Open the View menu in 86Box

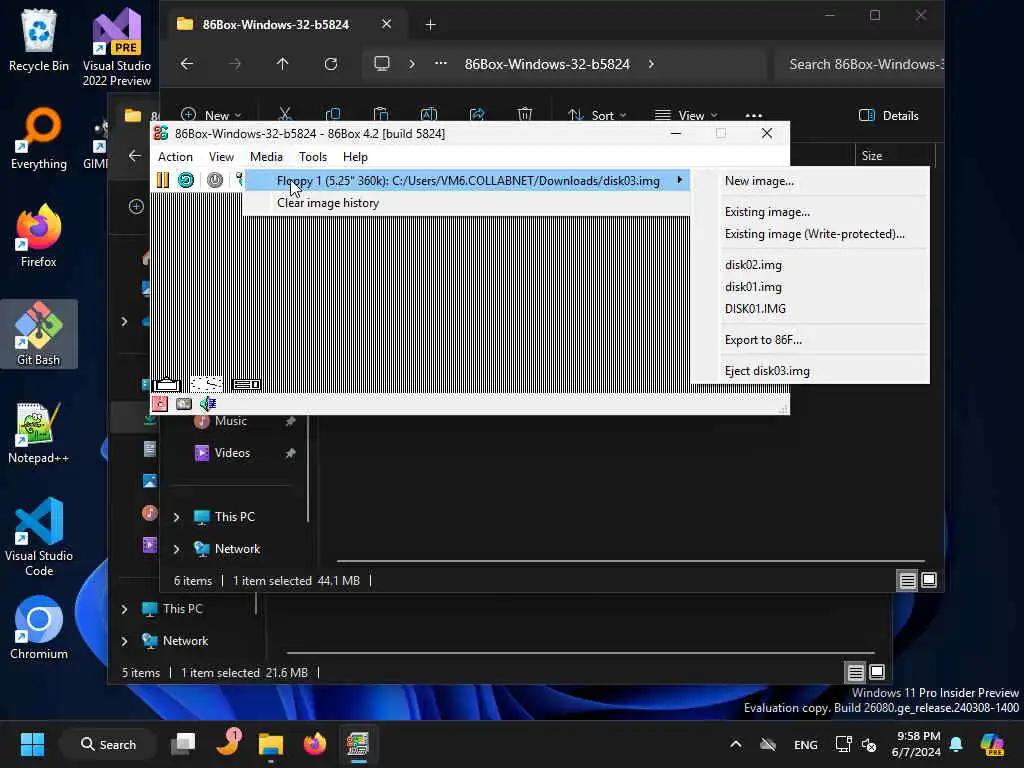tap(221, 157)
